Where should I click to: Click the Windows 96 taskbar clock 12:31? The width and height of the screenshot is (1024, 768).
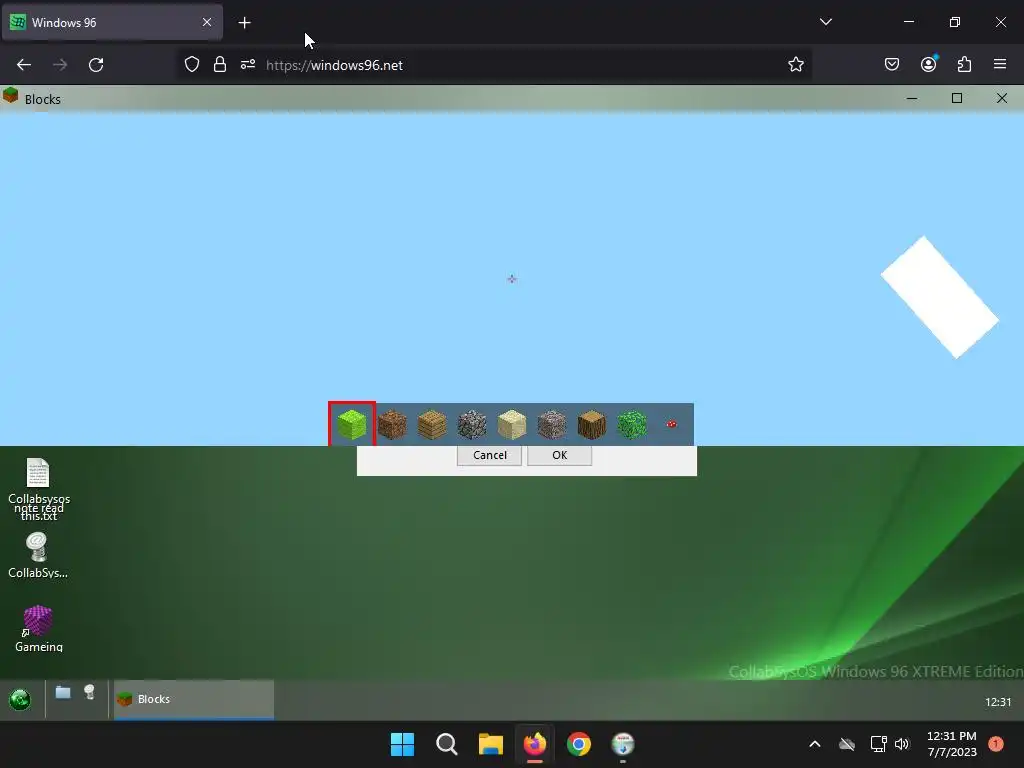click(x=998, y=702)
